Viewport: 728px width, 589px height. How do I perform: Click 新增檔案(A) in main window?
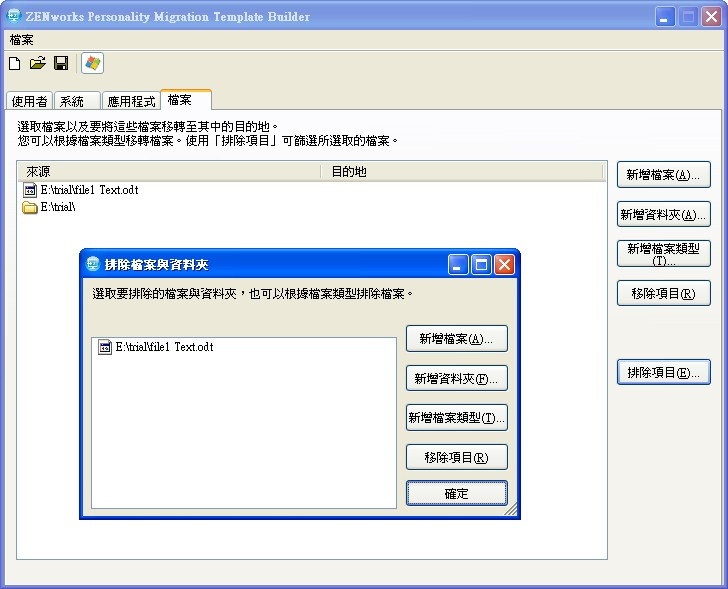click(x=663, y=175)
